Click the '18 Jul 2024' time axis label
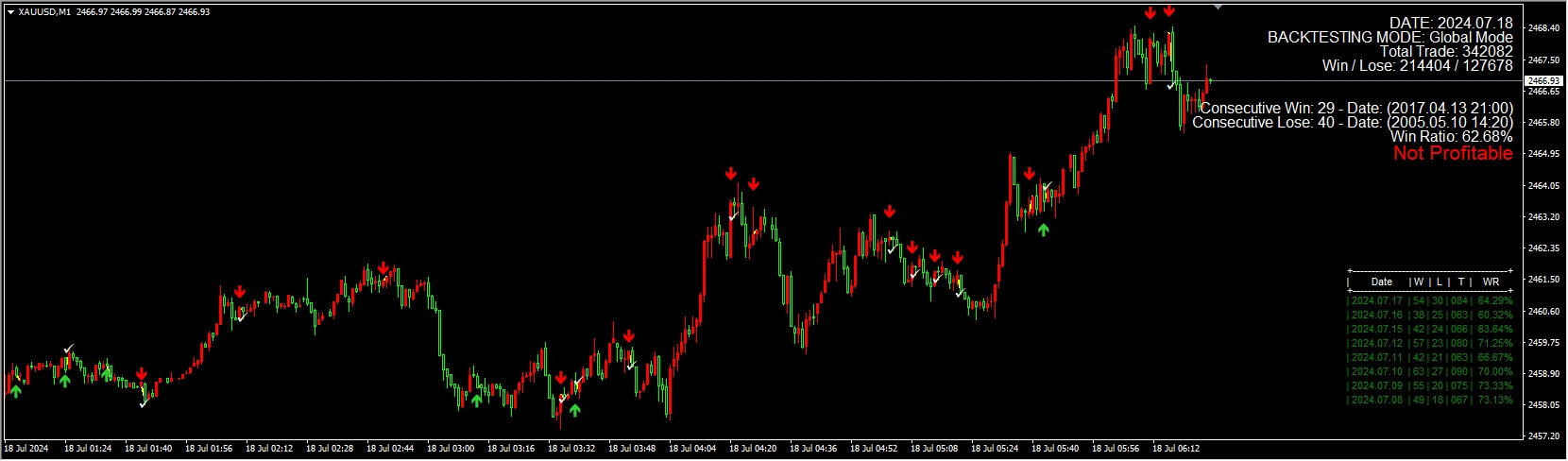 click(x=26, y=449)
